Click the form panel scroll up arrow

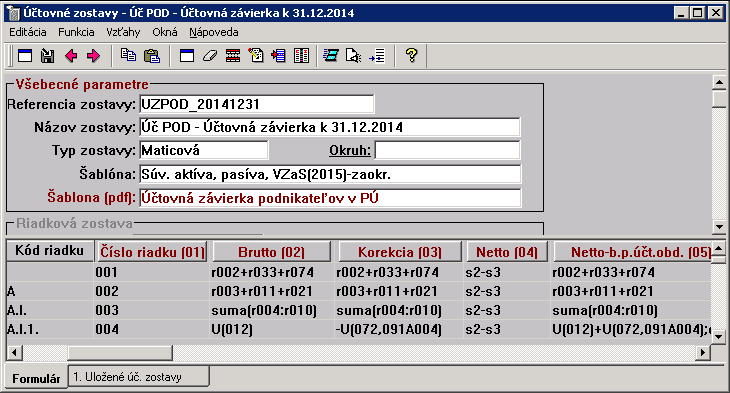click(719, 82)
